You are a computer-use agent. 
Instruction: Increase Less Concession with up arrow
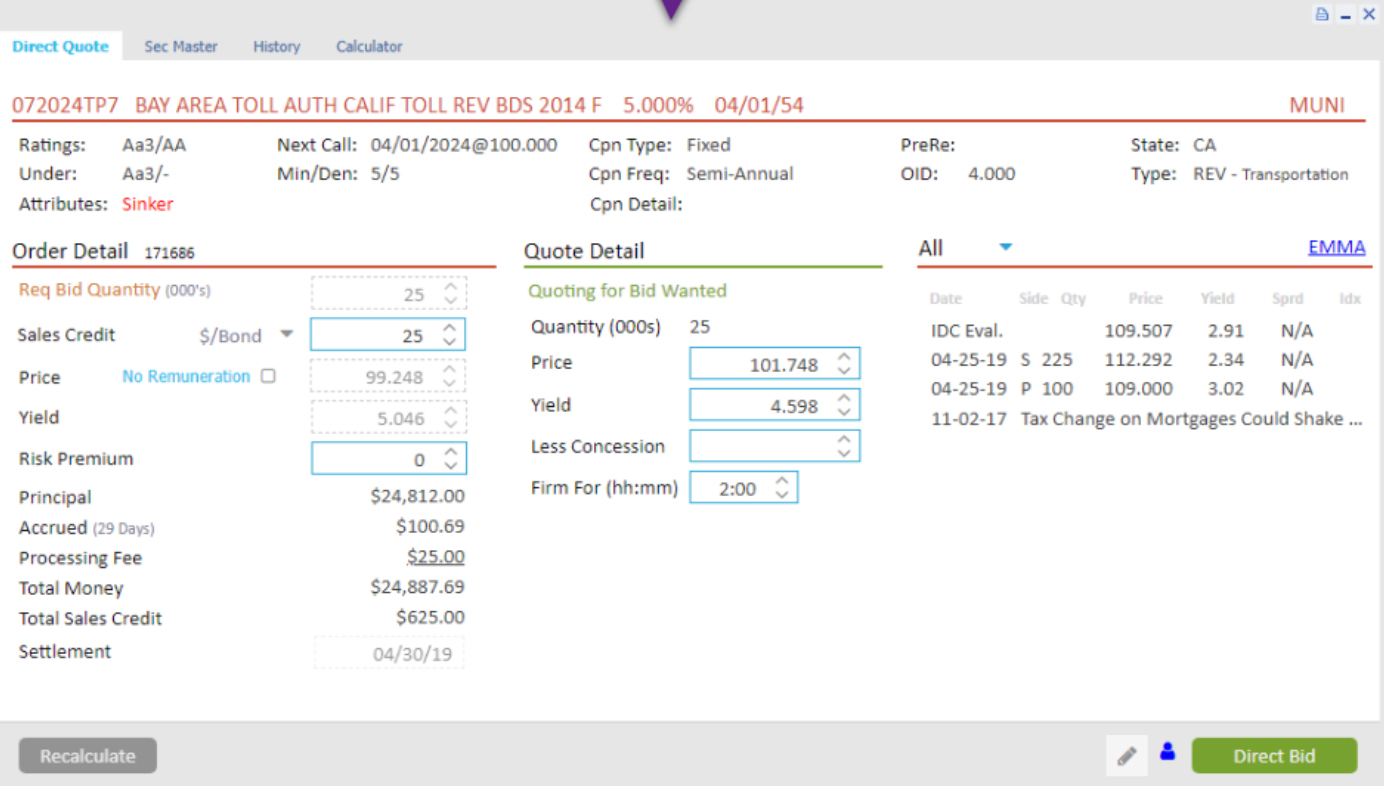(844, 439)
